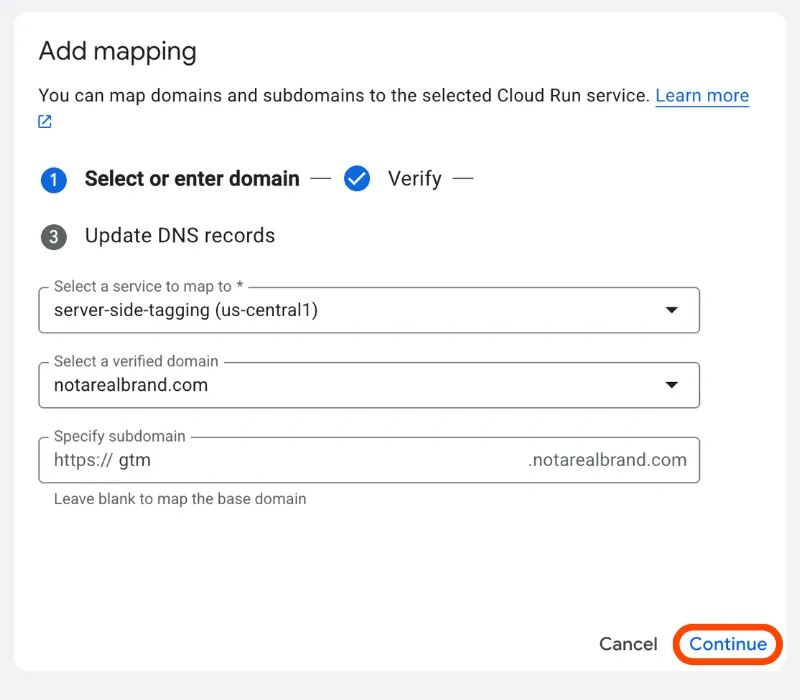
Task: Click the service dropdown arrow icon
Action: pos(671,310)
